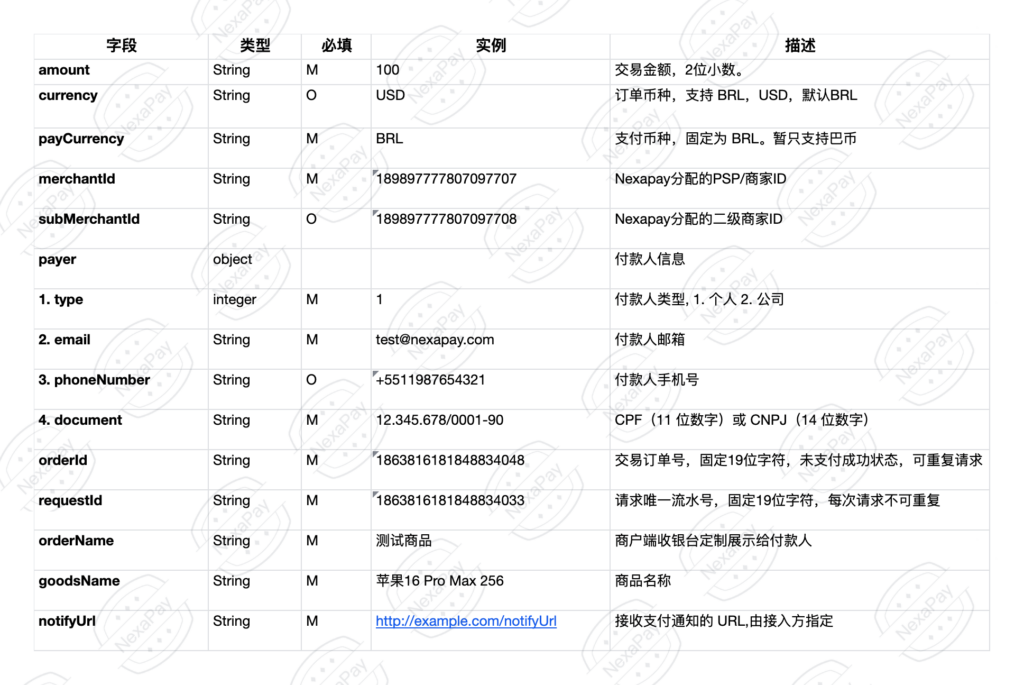Image resolution: width=1024 pixels, height=685 pixels.
Task: Click the description starting with 支付币种
Action: coord(735,138)
